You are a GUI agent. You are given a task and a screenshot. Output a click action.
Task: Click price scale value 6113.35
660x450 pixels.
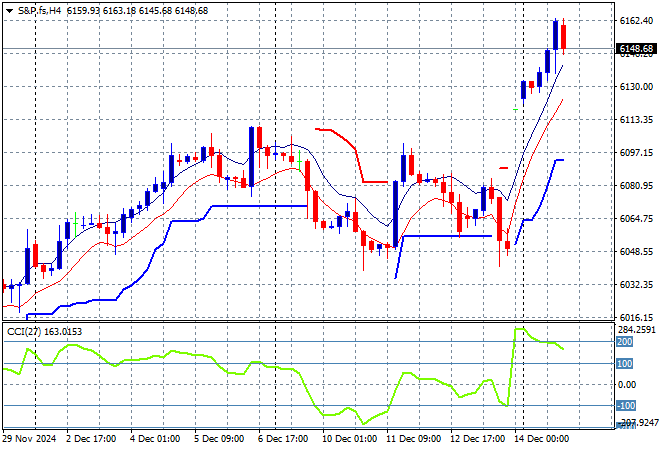[636, 120]
